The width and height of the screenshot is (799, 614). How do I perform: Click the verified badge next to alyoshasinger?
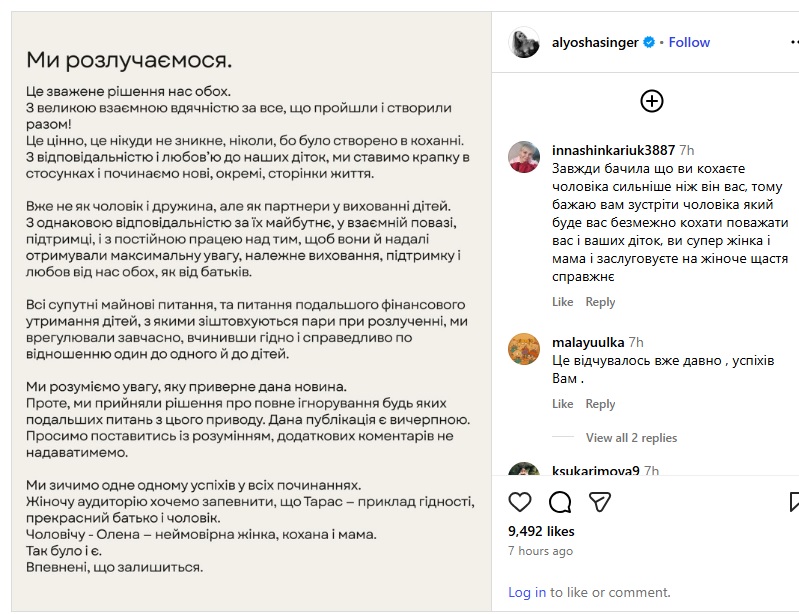point(649,42)
